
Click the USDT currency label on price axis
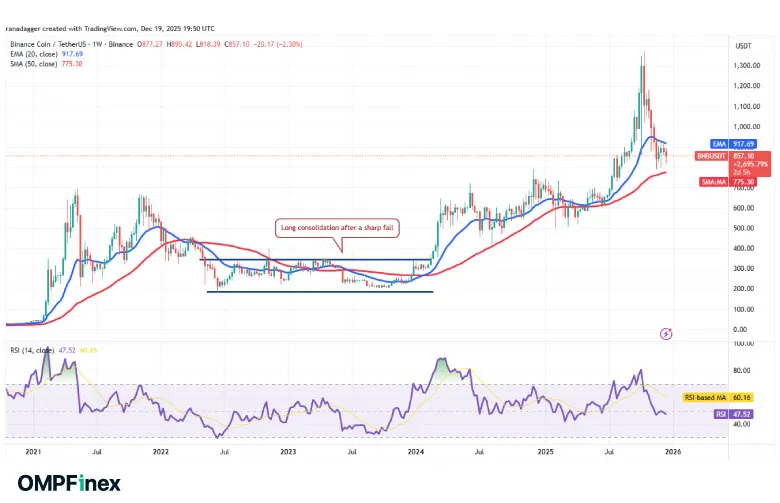pos(743,46)
